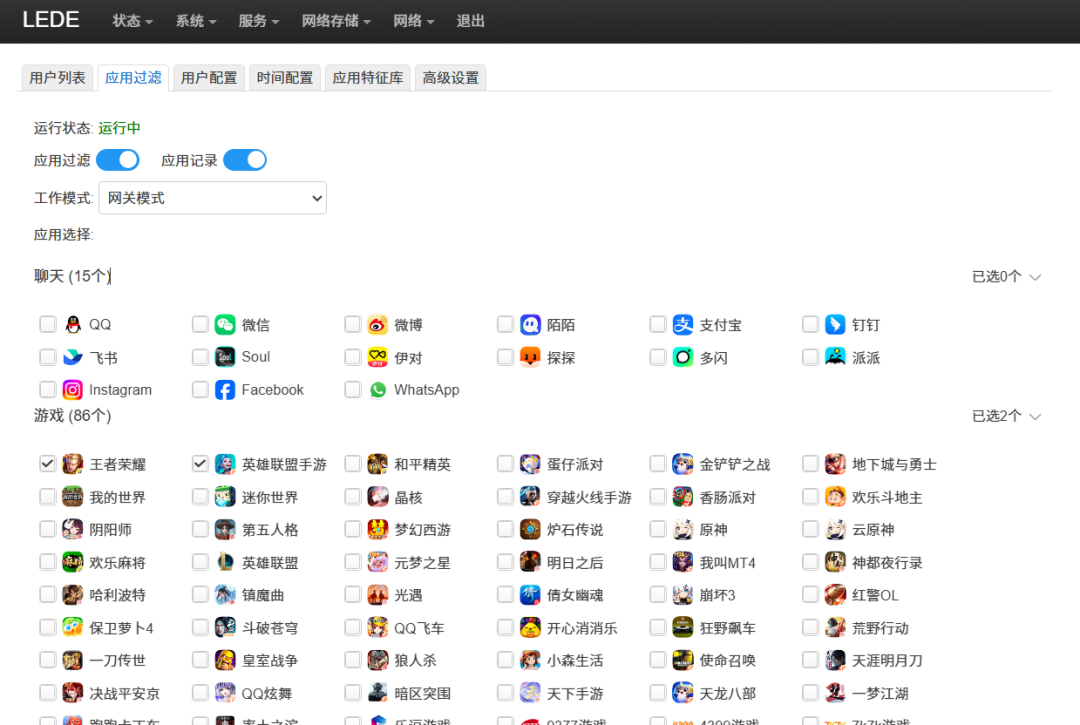
Task: Click the QQ penguin icon
Action: (x=71, y=324)
